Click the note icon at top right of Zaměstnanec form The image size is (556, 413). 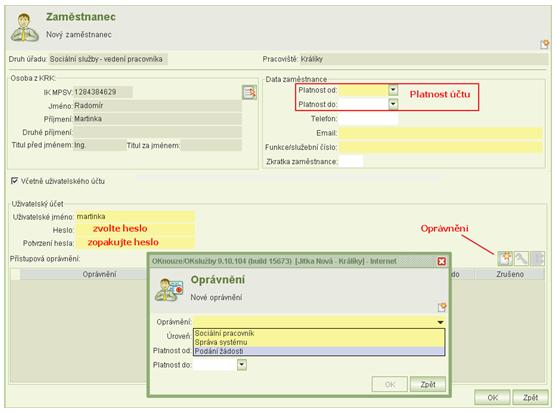[x=544, y=44]
